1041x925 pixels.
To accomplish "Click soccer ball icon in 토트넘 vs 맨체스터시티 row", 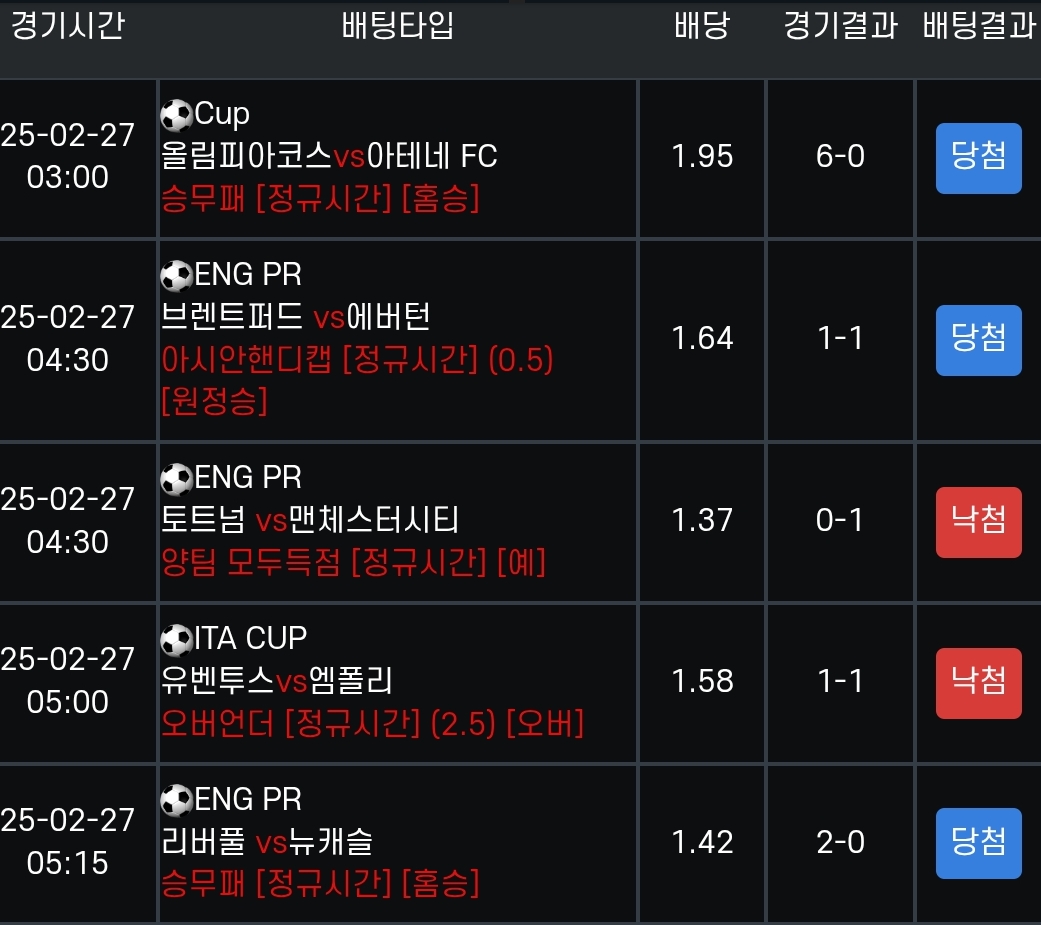I will [x=177, y=478].
